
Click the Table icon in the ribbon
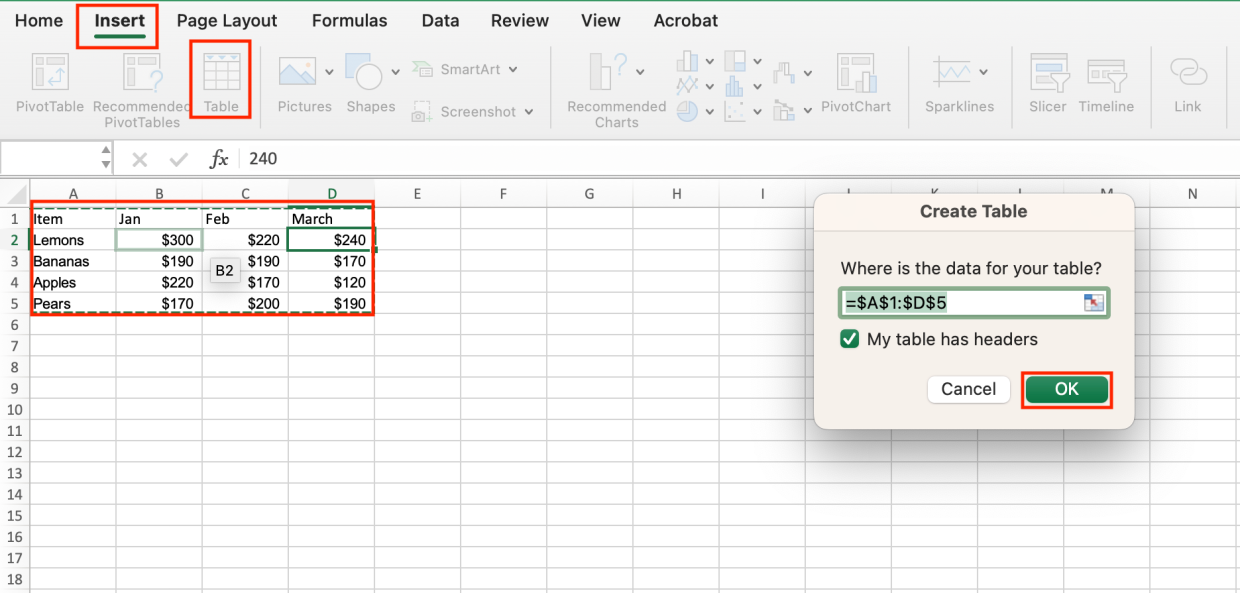(x=221, y=73)
